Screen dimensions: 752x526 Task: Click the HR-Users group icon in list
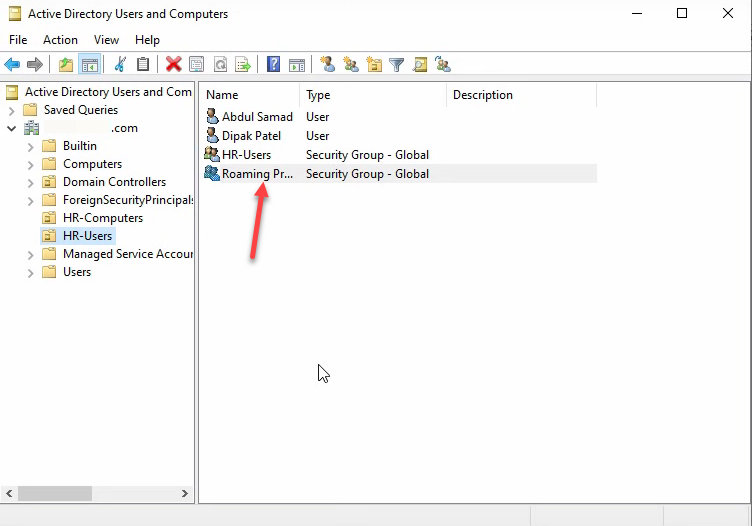click(212, 154)
